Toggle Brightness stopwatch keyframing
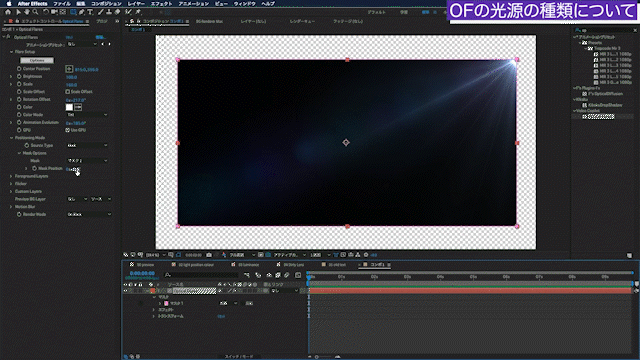Viewport: 640px width, 360px height. click(x=19, y=76)
